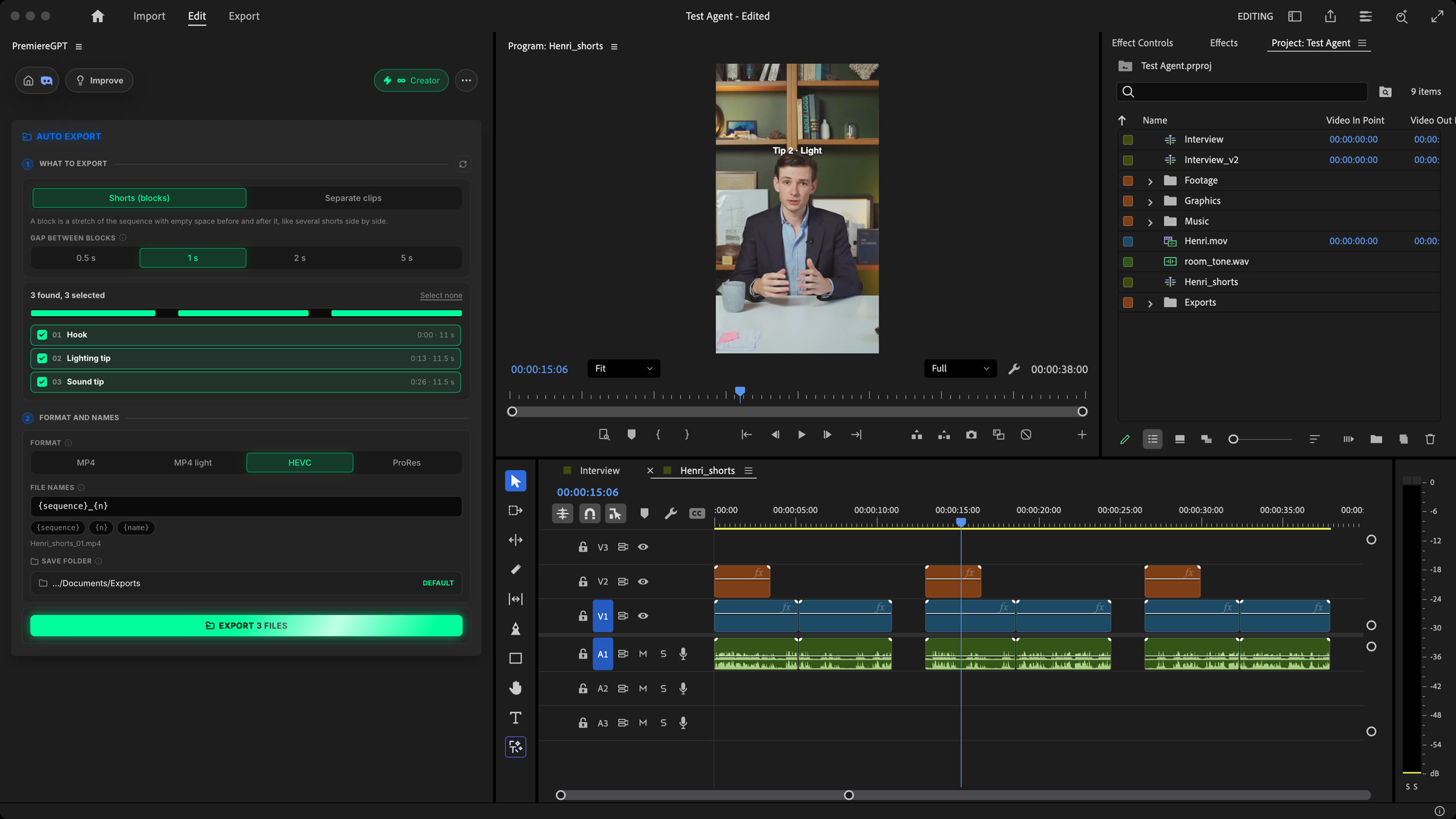
Task: Switch to the Import workspace tab
Action: pos(149,16)
